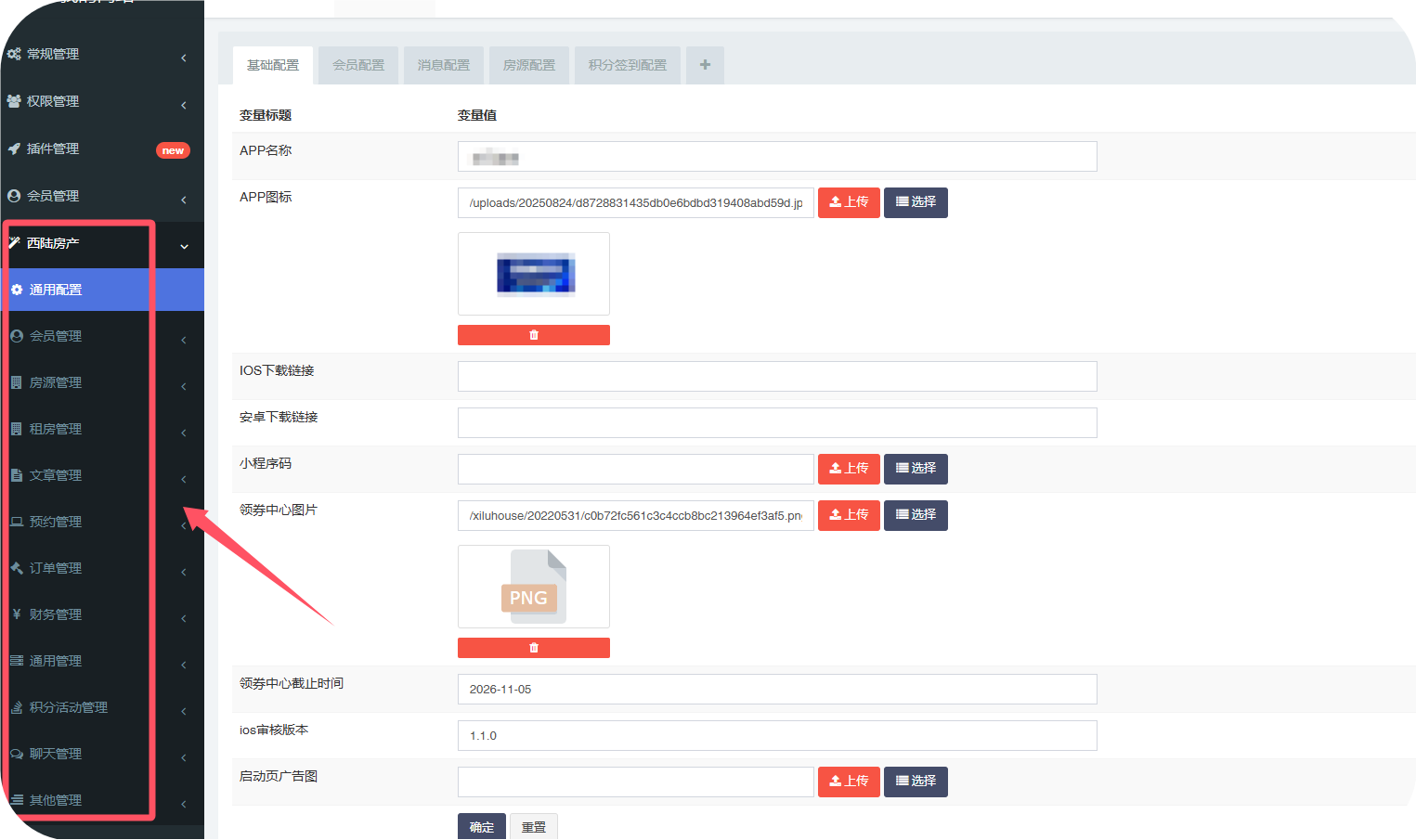The height and width of the screenshot is (840, 1416).
Task: Open the 消息配置 tab
Action: click(444, 65)
